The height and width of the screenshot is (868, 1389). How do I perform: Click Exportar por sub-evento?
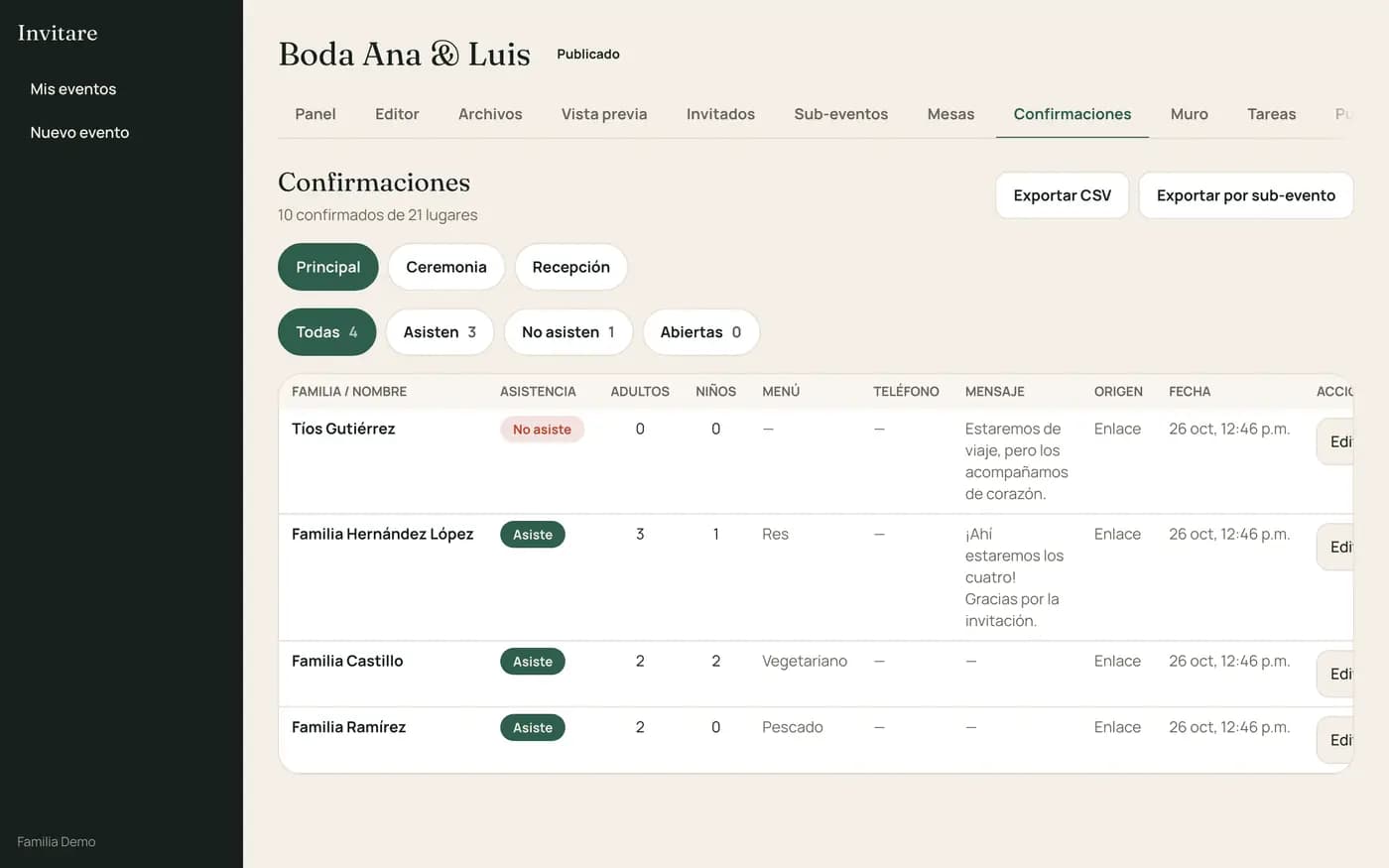click(x=1246, y=195)
